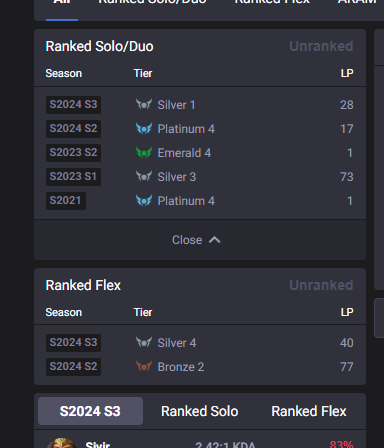The width and height of the screenshot is (384, 448).
Task: Click the Silver 4 emblem in Ranked Flex
Action: pos(144,342)
